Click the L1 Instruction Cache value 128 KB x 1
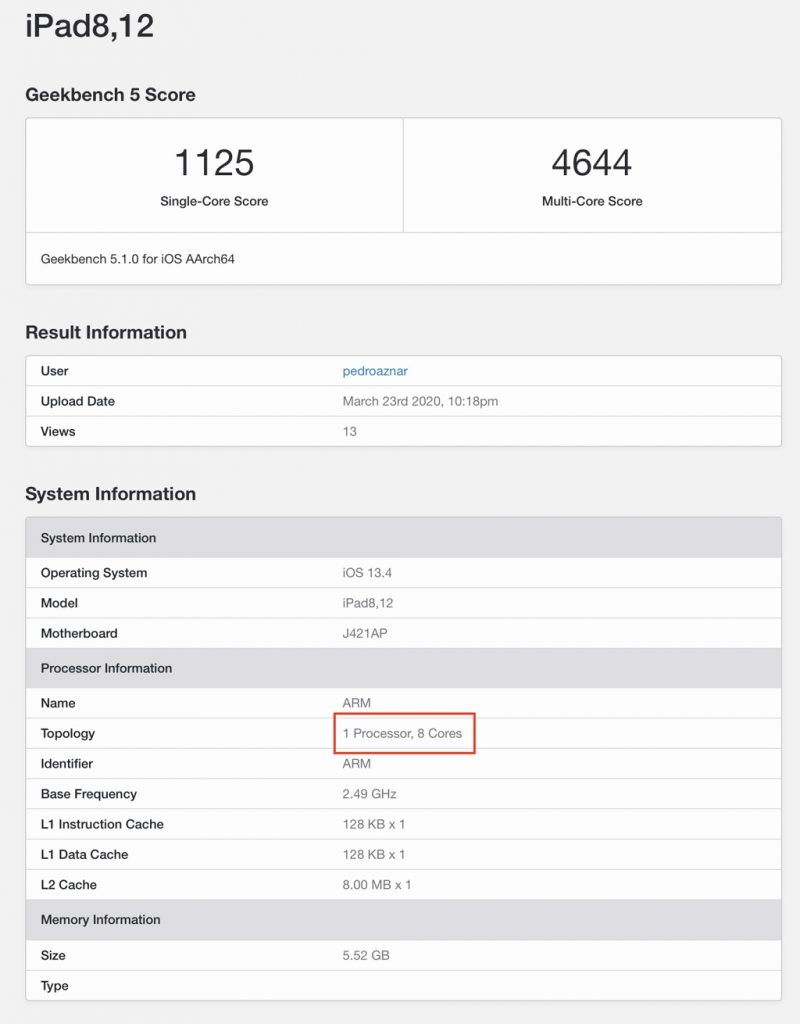This screenshot has height=1024, width=800. (374, 824)
